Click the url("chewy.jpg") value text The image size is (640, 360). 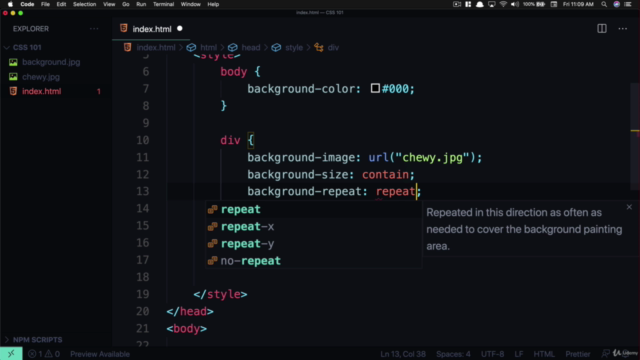pos(422,158)
